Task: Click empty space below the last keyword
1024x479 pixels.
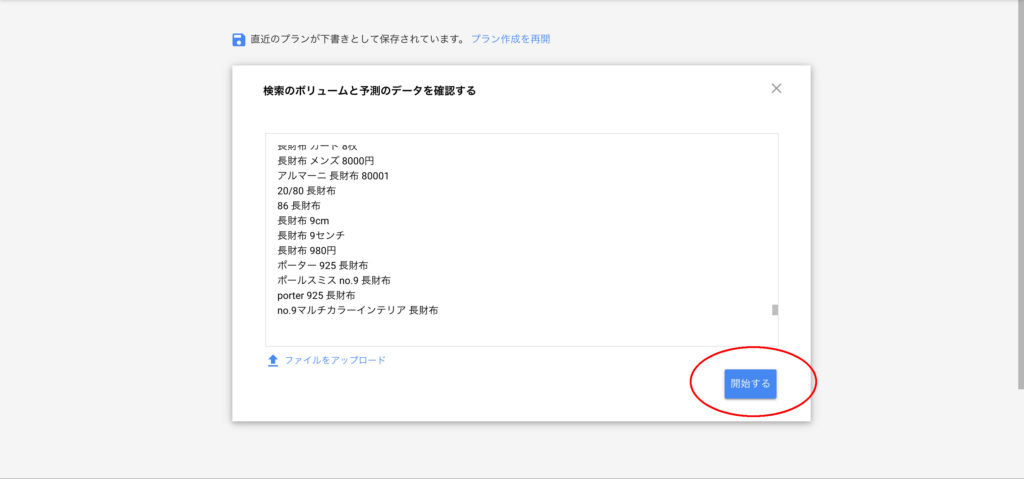Action: coord(500,332)
